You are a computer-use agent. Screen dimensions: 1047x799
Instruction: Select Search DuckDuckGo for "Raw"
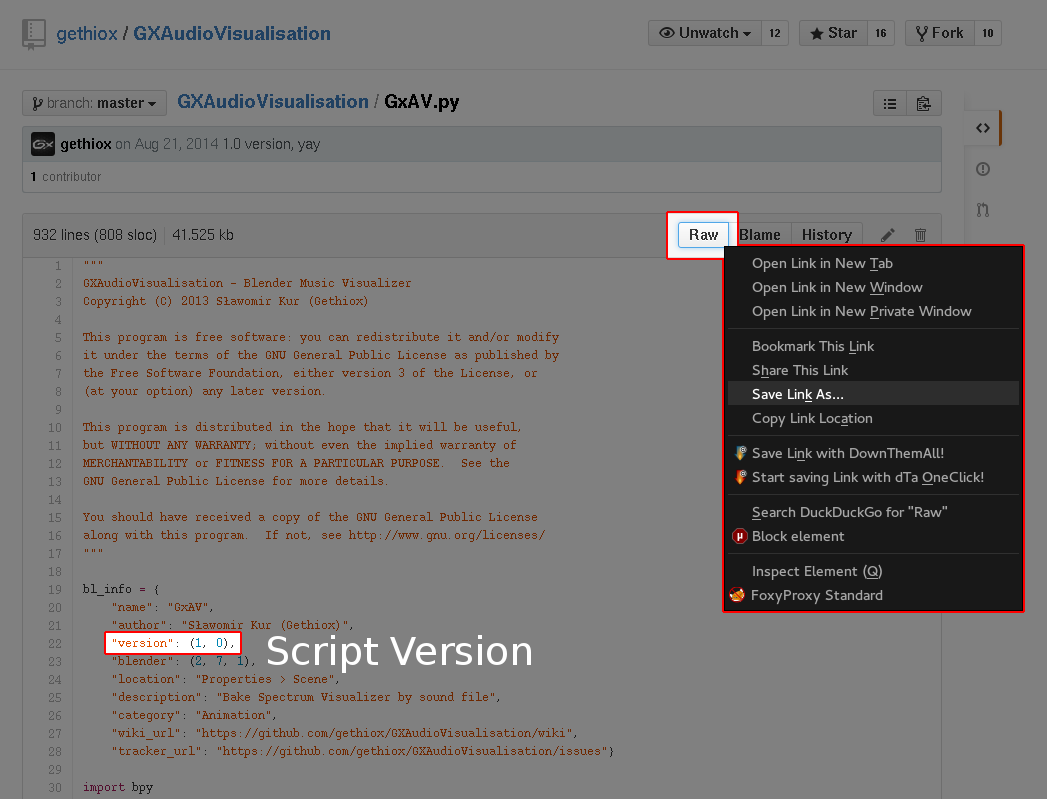point(873,513)
